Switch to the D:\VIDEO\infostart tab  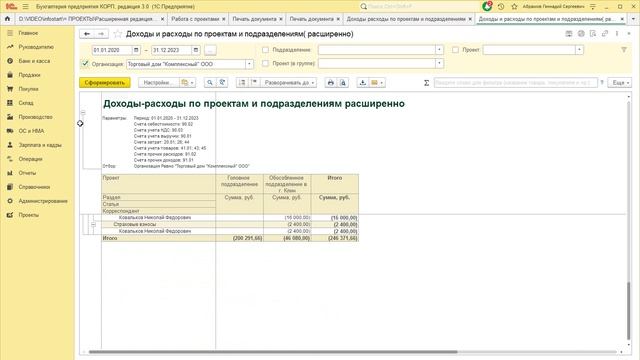click(x=88, y=19)
